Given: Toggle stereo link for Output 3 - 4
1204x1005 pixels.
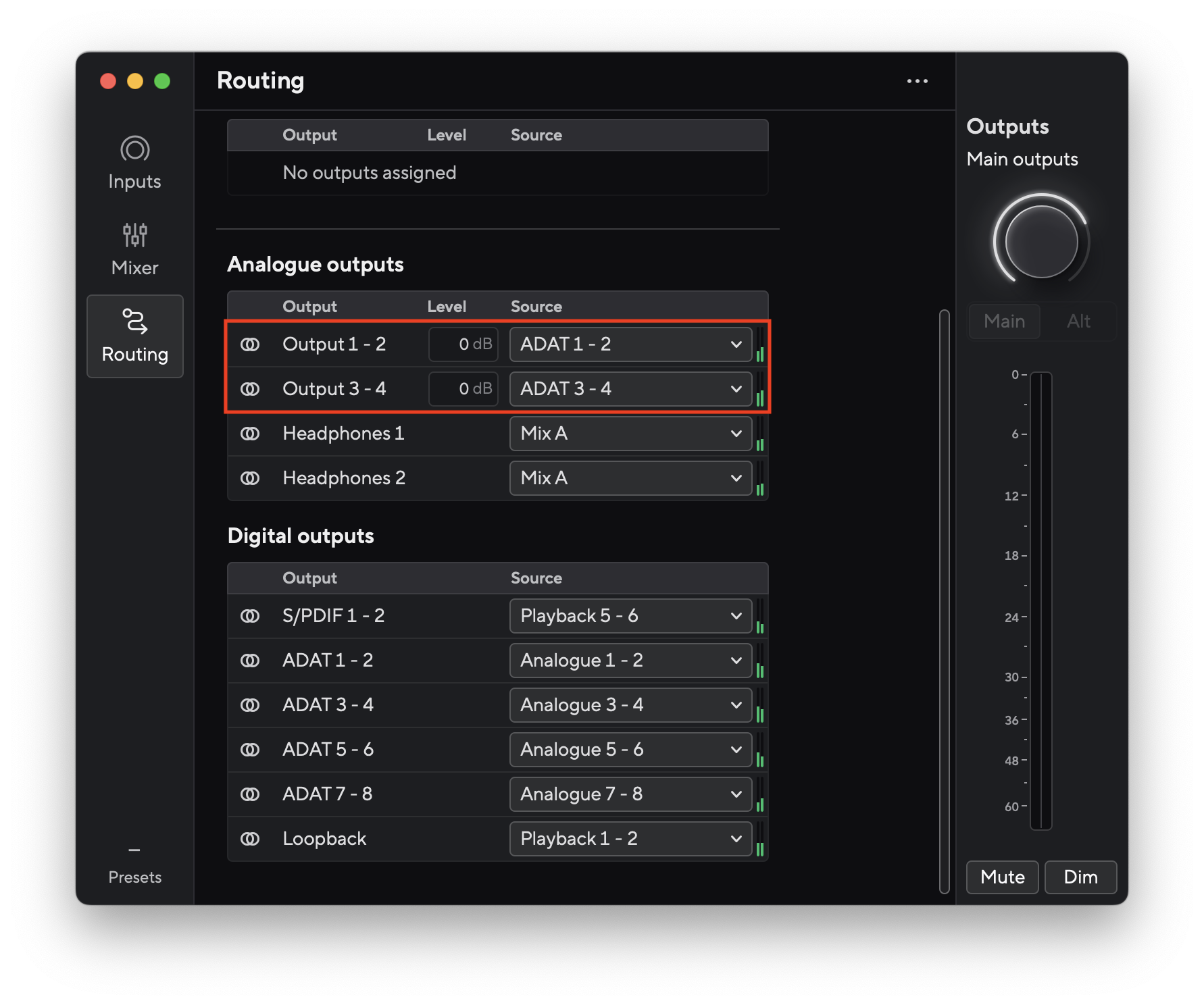Looking at the screenshot, I should click(250, 389).
